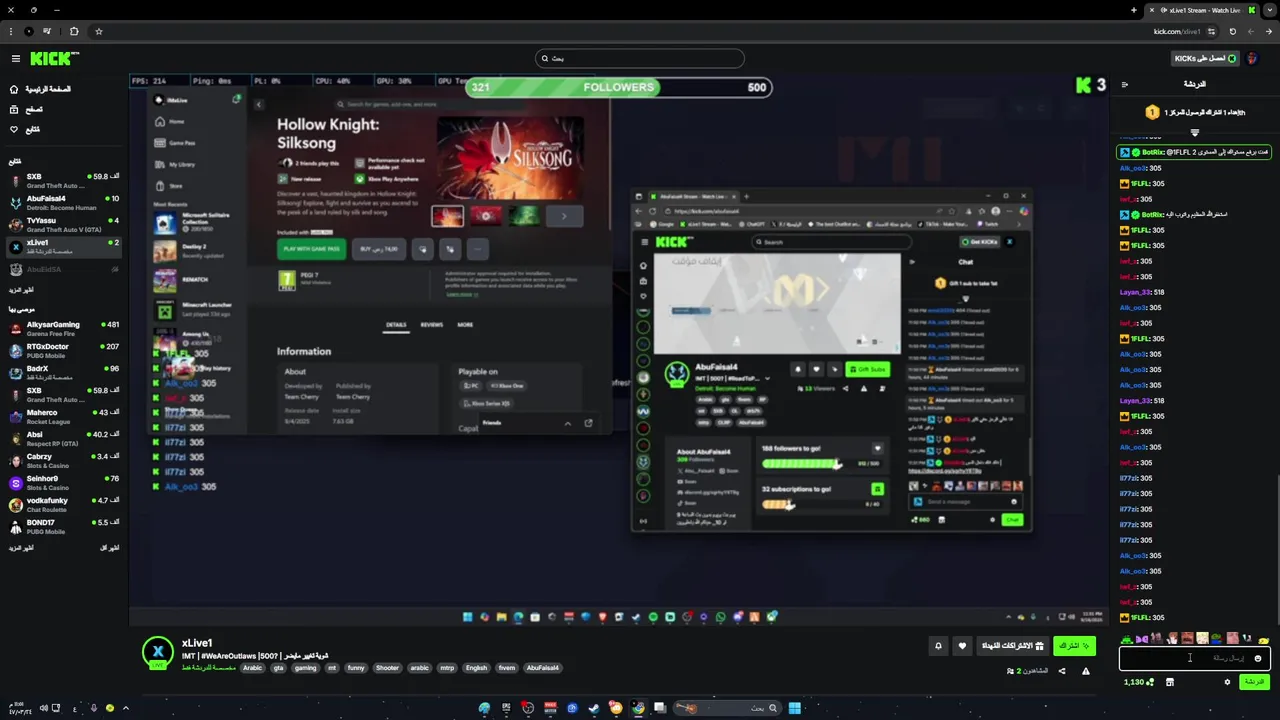
Task: Open chat settings gear
Action: pos(1227,682)
